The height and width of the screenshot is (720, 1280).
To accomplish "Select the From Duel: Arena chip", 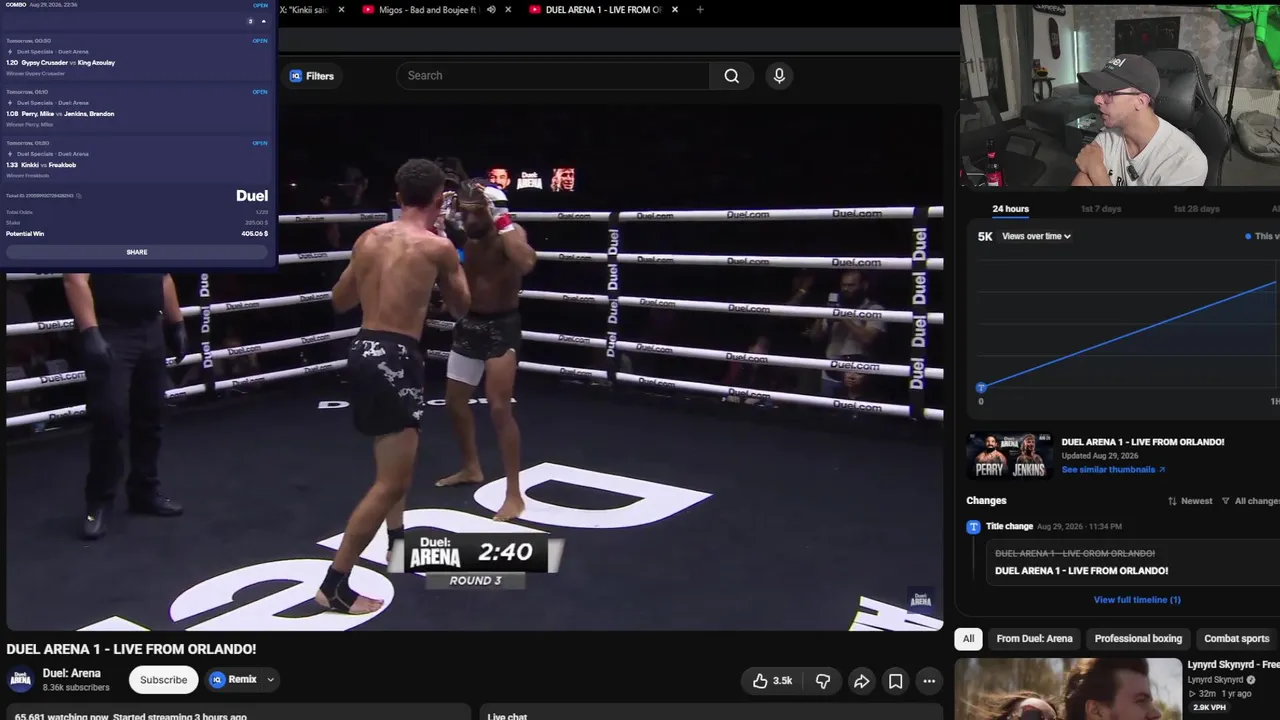I will coord(1034,639).
